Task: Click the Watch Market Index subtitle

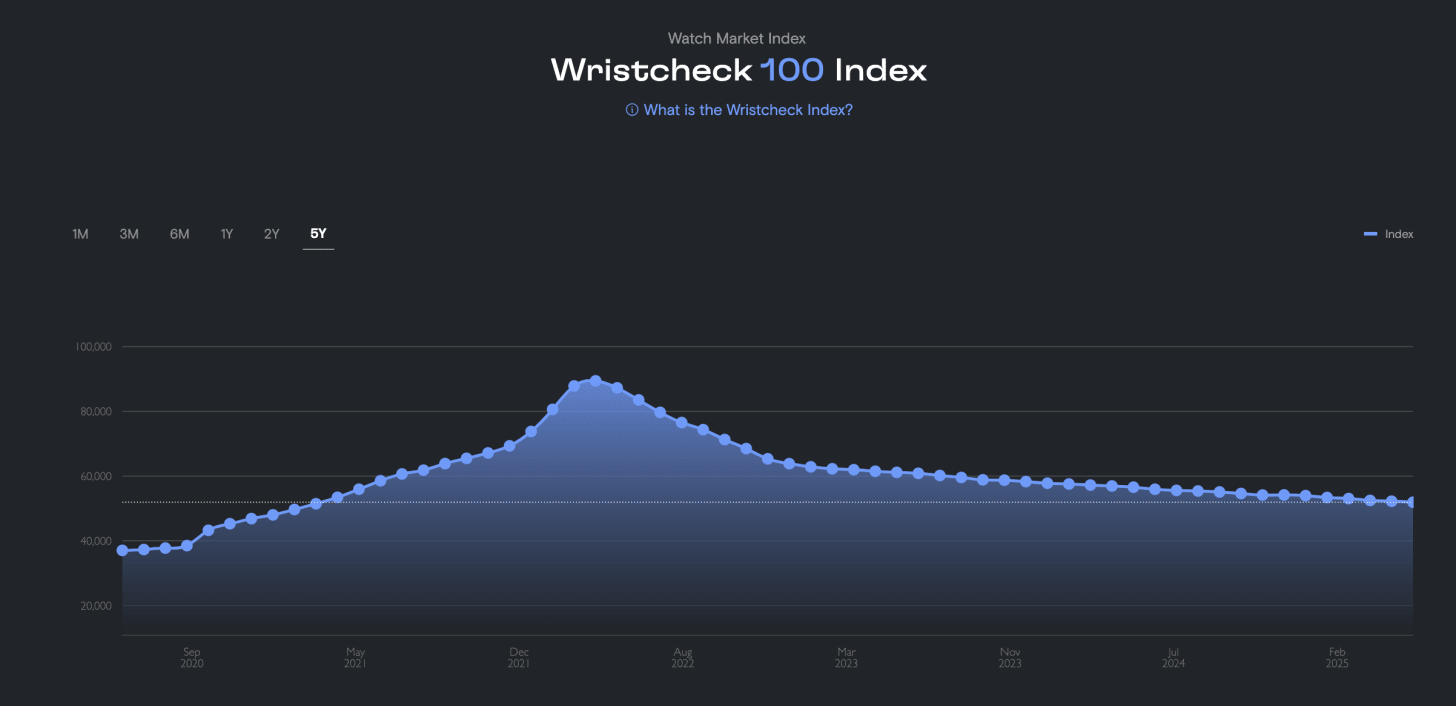Action: point(737,38)
